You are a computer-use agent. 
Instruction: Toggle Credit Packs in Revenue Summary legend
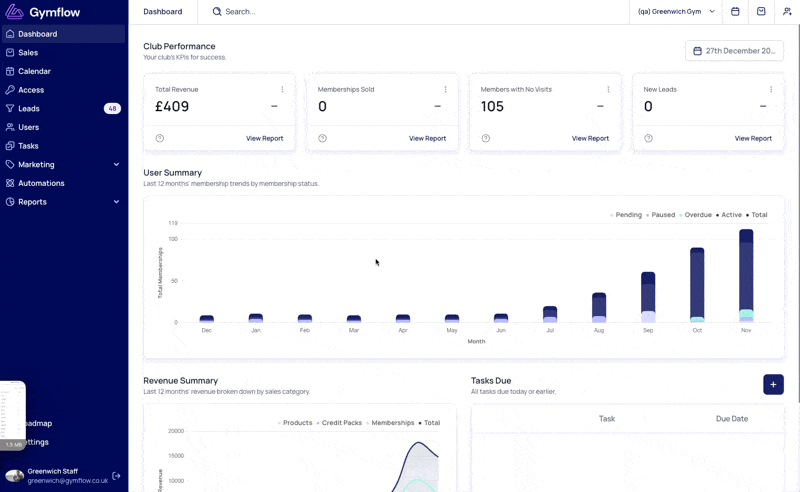[339, 423]
